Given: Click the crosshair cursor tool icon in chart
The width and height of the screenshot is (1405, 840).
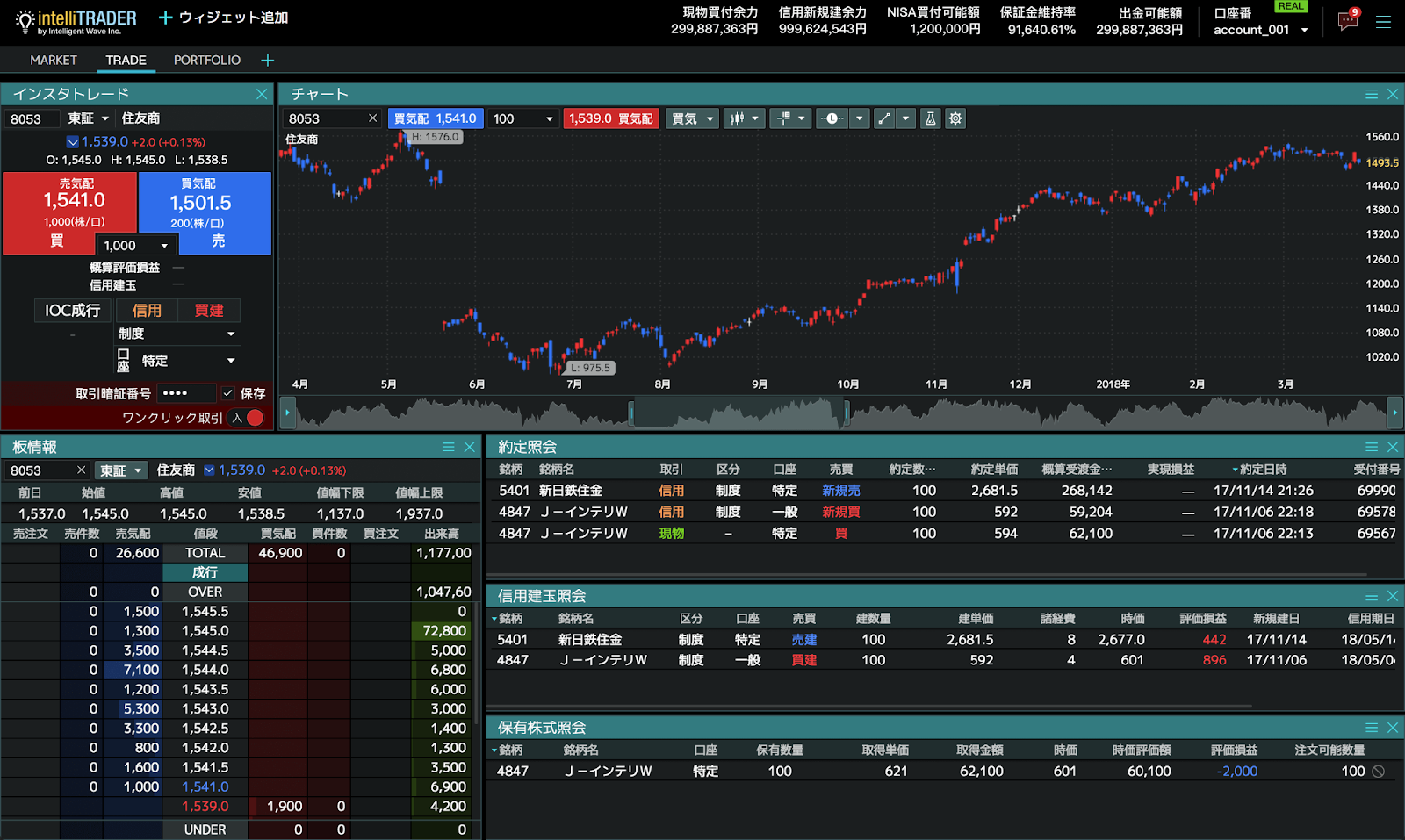Looking at the screenshot, I should pos(783,118).
